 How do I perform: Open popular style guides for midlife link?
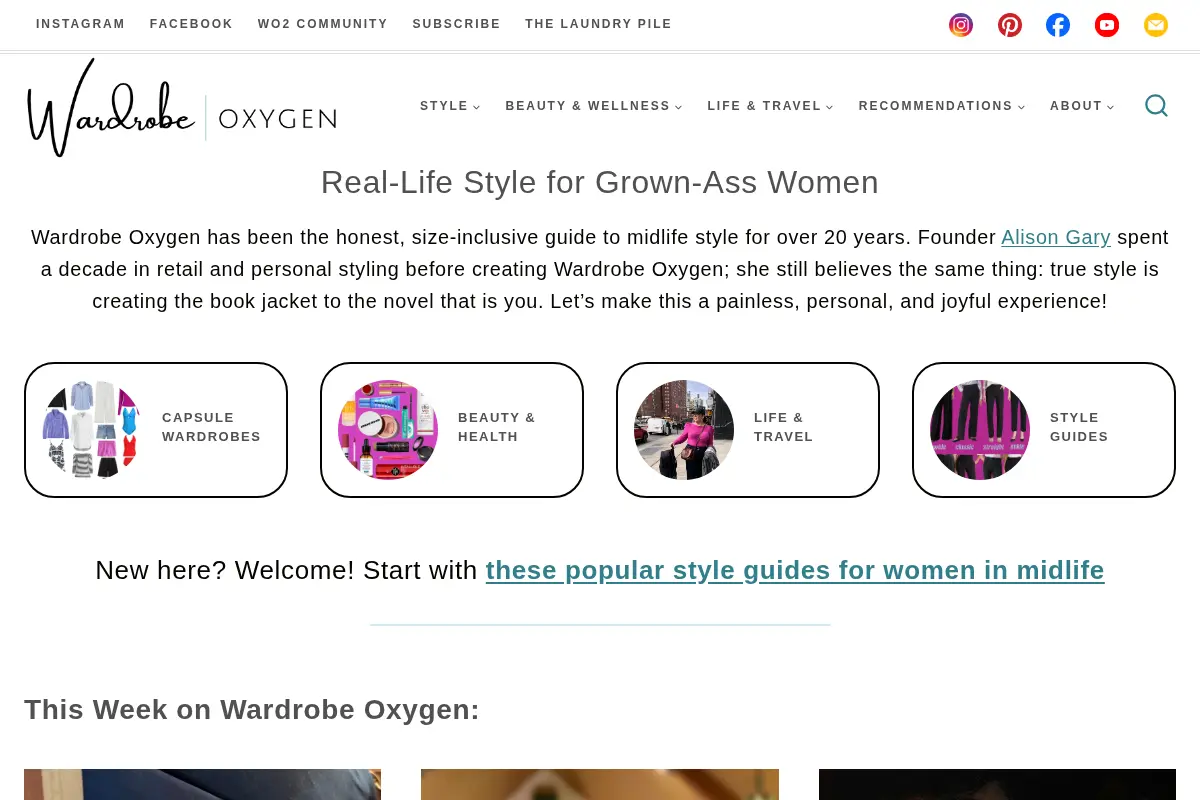coord(795,570)
